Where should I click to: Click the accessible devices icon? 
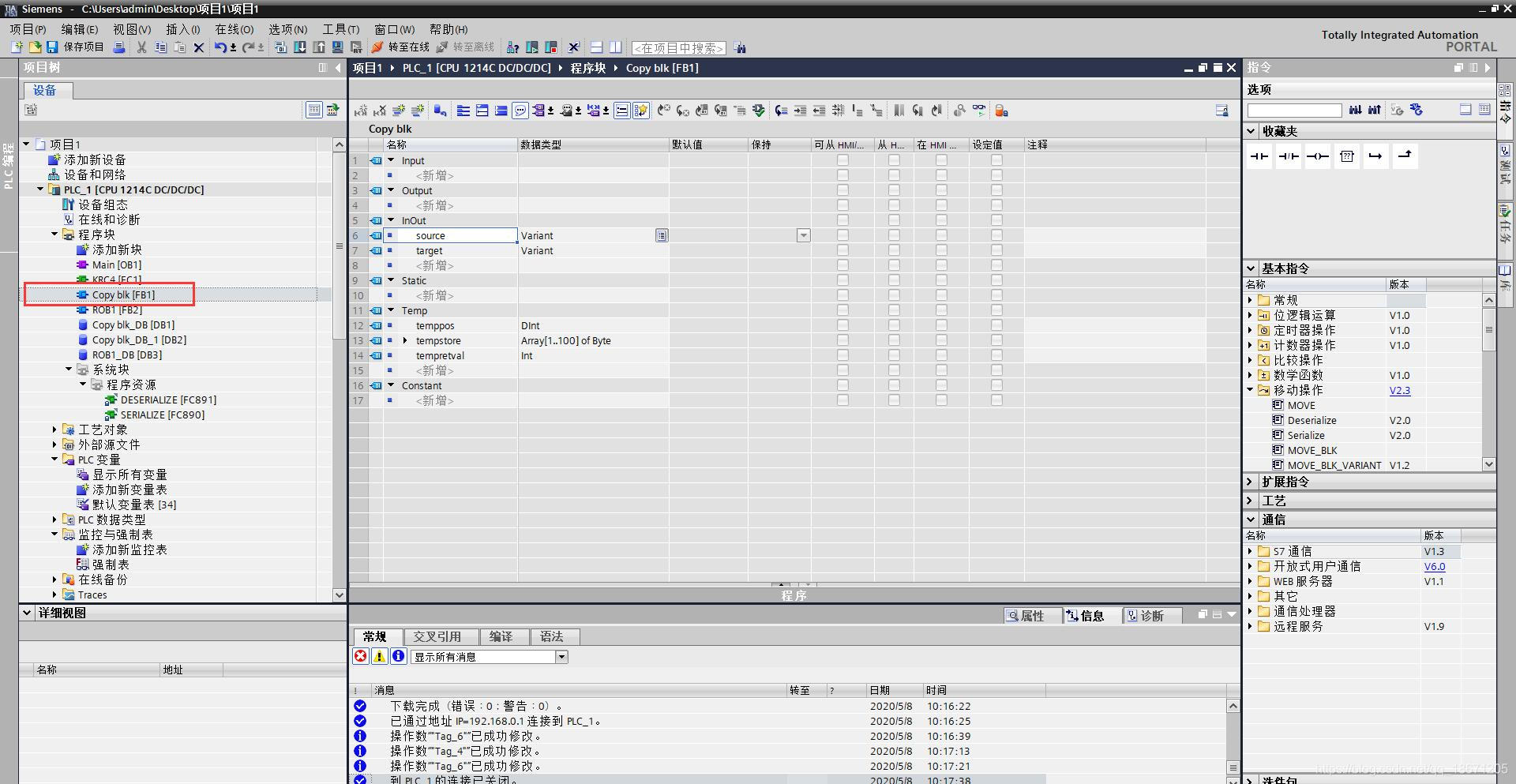click(512, 47)
